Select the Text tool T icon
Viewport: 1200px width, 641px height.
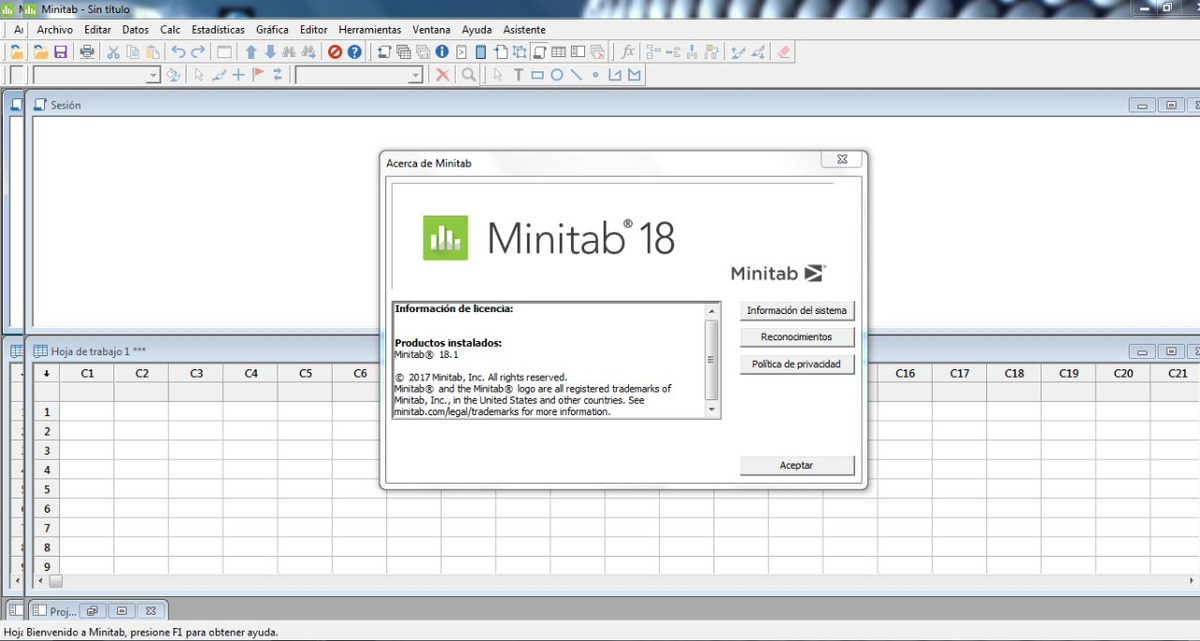[518, 75]
